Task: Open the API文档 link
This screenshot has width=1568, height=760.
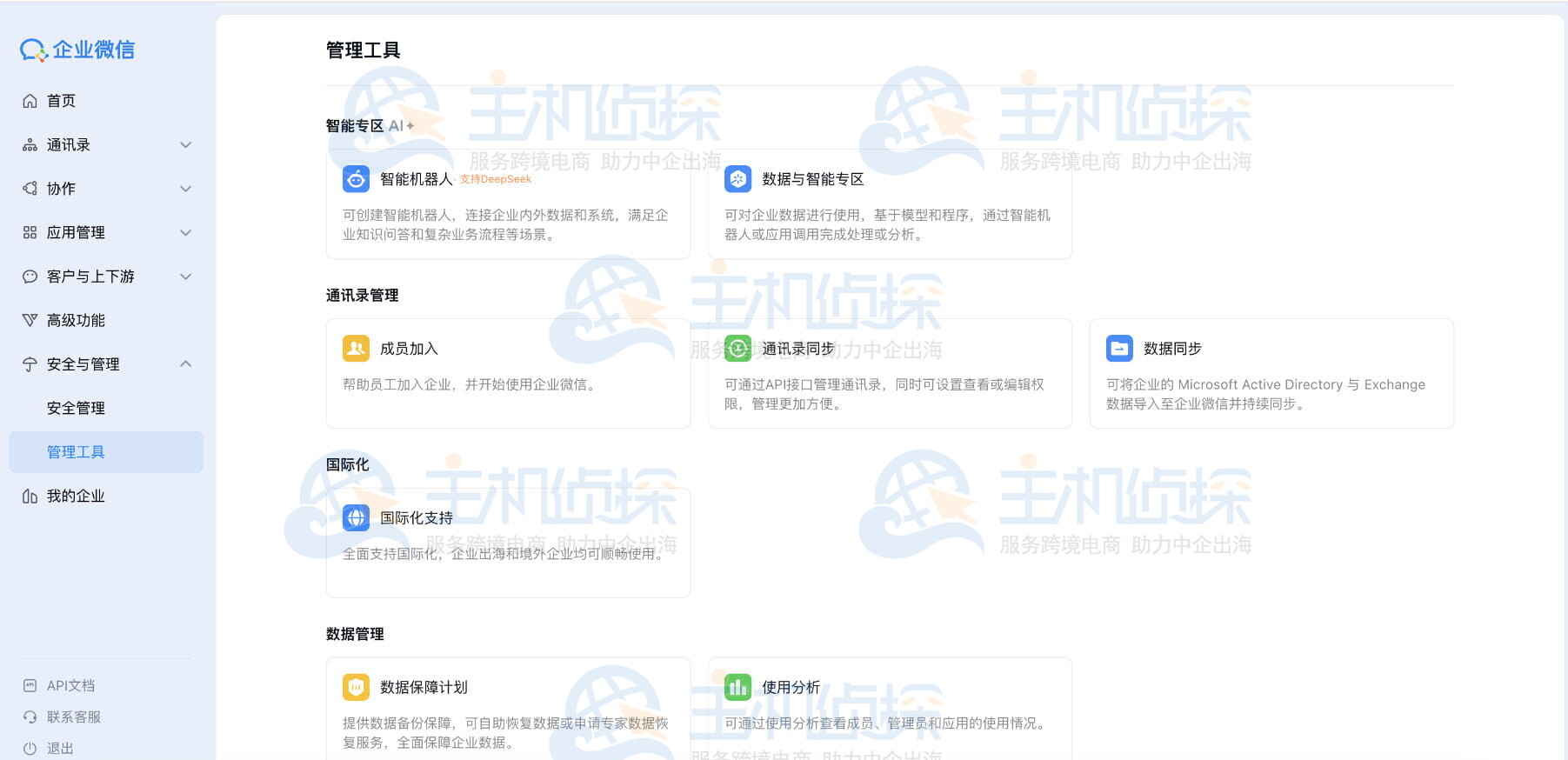Action: click(x=70, y=686)
